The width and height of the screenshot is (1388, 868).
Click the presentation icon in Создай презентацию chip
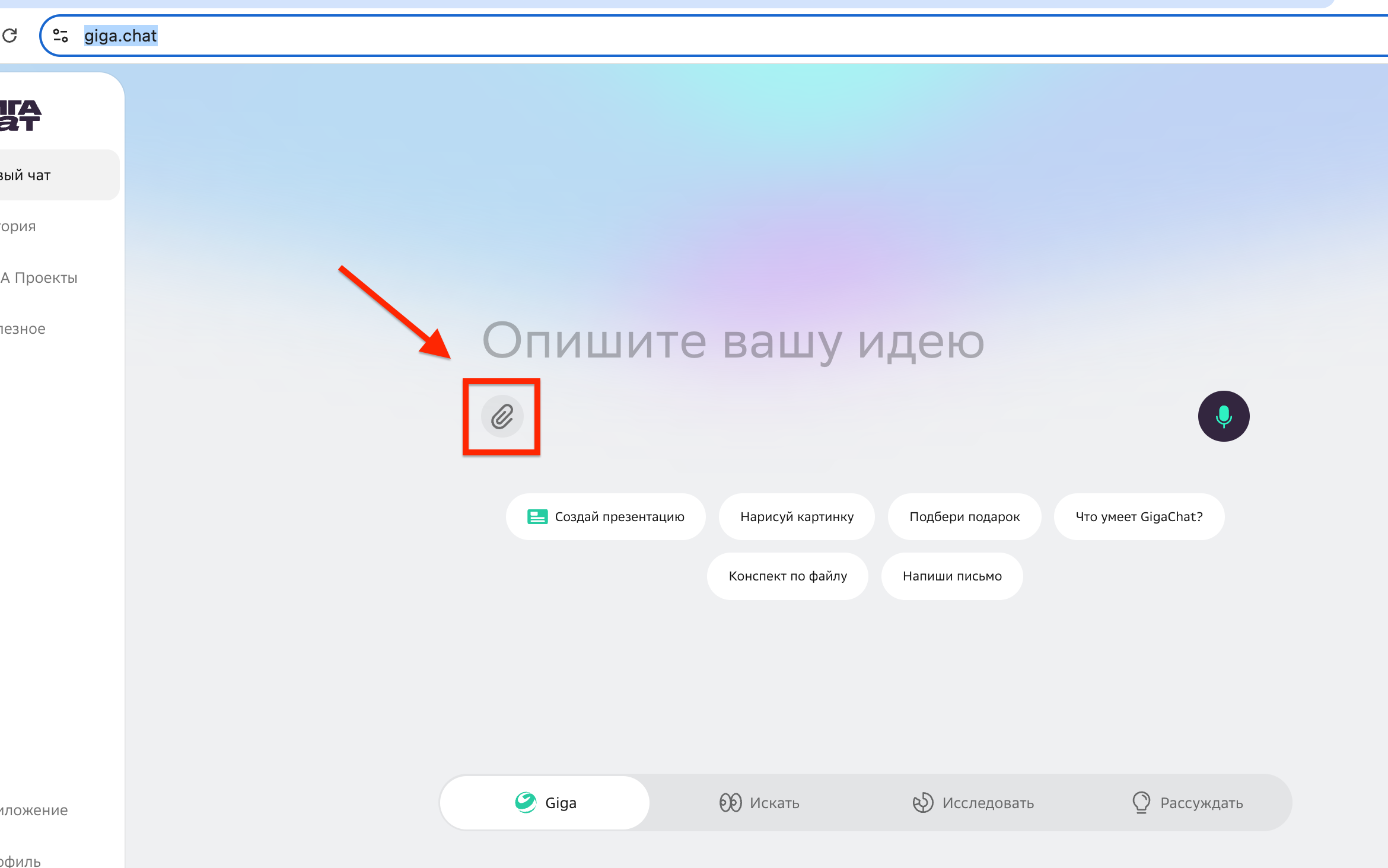pos(537,517)
